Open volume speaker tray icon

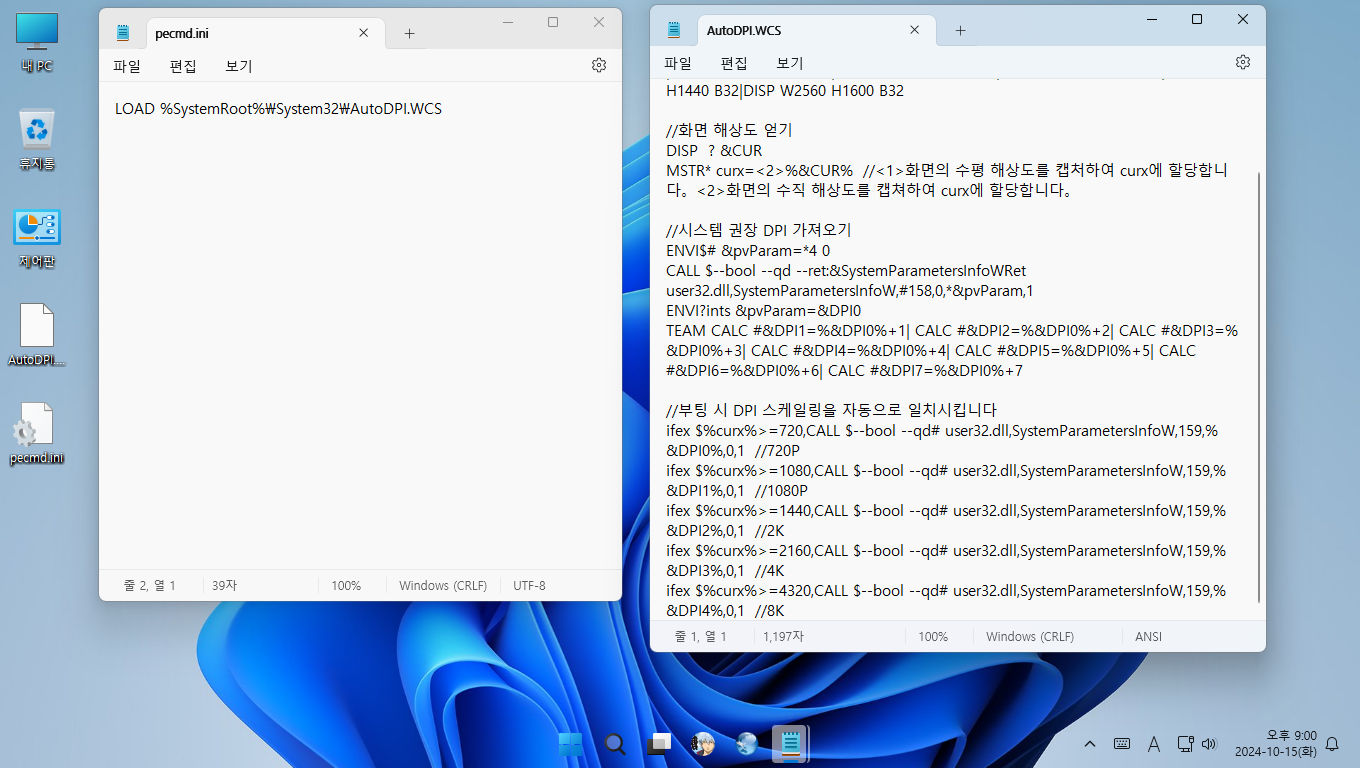(x=1209, y=744)
